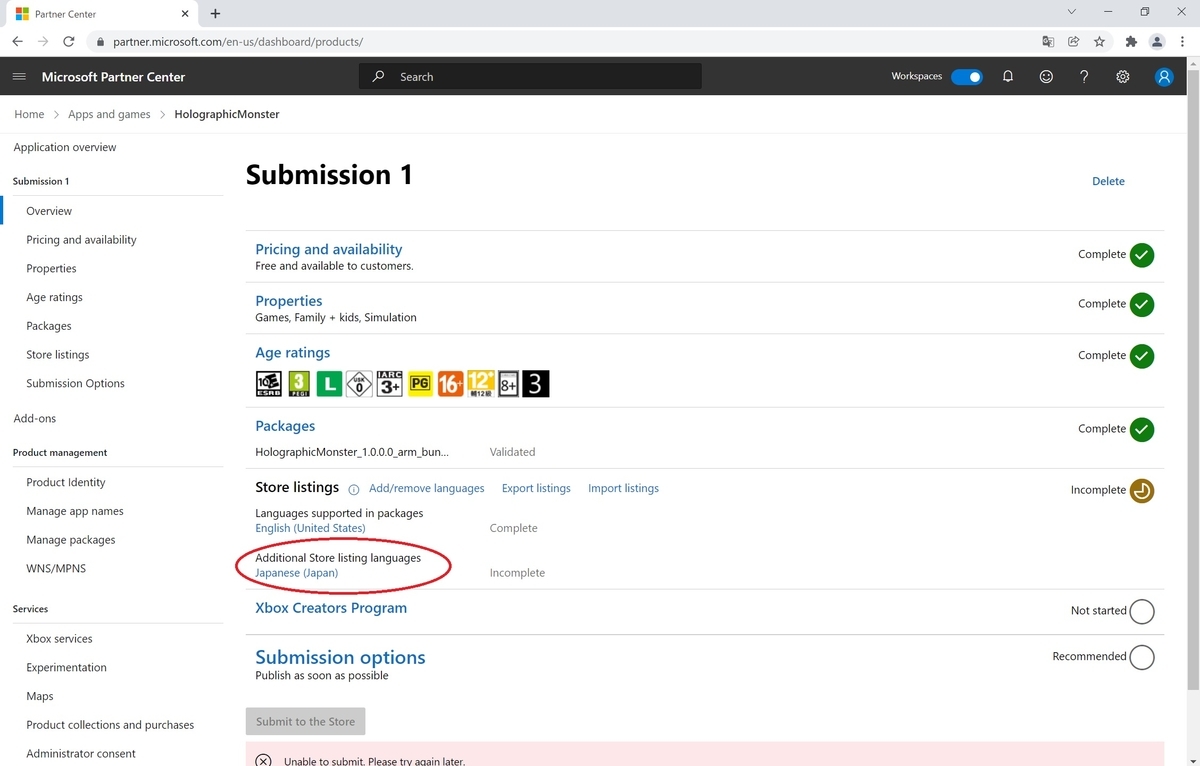Screen dimensions: 1200x766
Task: Click Import listings link
Action: tap(623, 488)
